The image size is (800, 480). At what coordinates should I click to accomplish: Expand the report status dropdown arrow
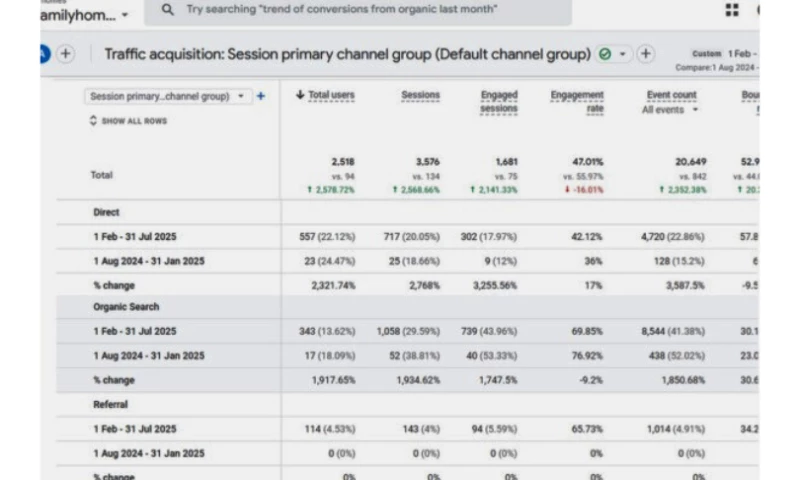pos(623,54)
